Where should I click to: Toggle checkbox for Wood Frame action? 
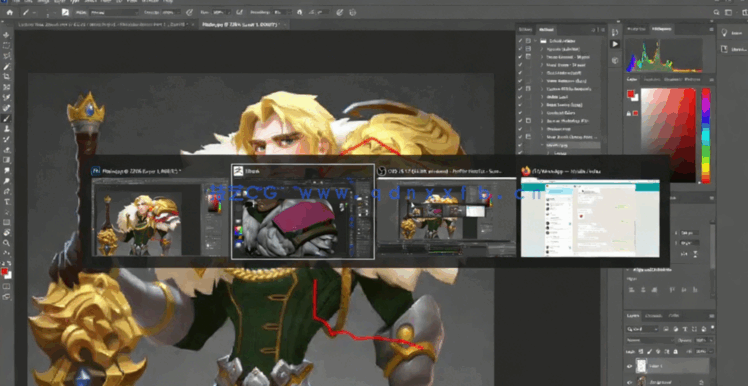click(520, 65)
